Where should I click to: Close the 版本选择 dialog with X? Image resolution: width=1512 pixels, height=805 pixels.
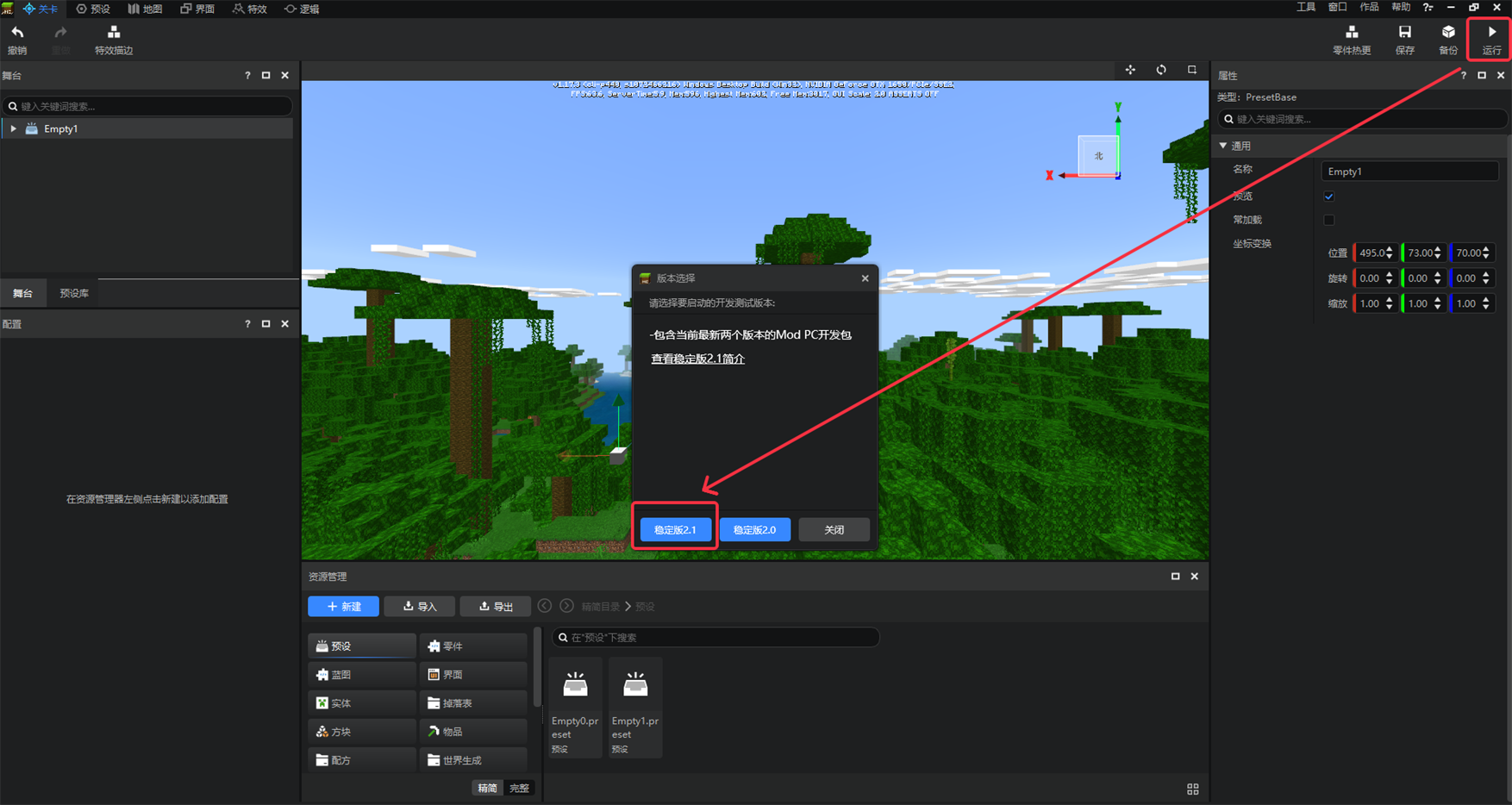[865, 278]
